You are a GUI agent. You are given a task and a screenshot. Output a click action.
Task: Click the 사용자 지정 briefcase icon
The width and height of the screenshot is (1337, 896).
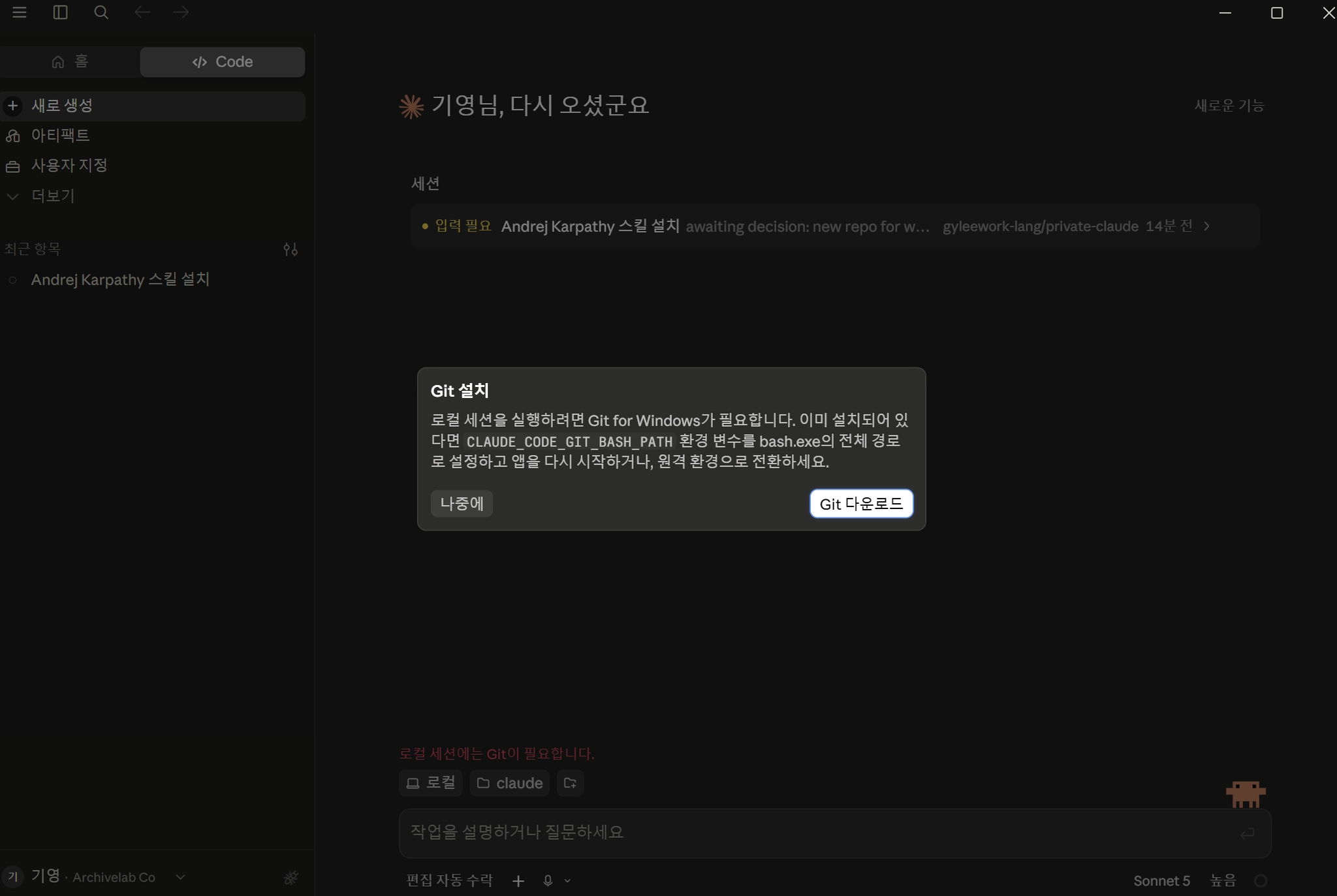point(13,166)
